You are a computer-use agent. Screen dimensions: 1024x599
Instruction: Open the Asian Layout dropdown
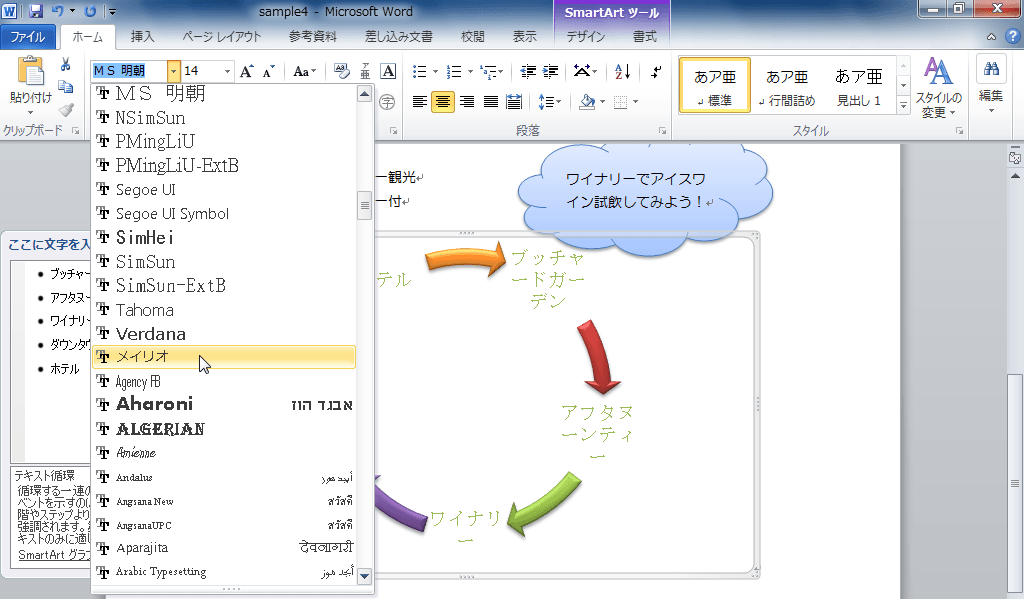tap(585, 71)
